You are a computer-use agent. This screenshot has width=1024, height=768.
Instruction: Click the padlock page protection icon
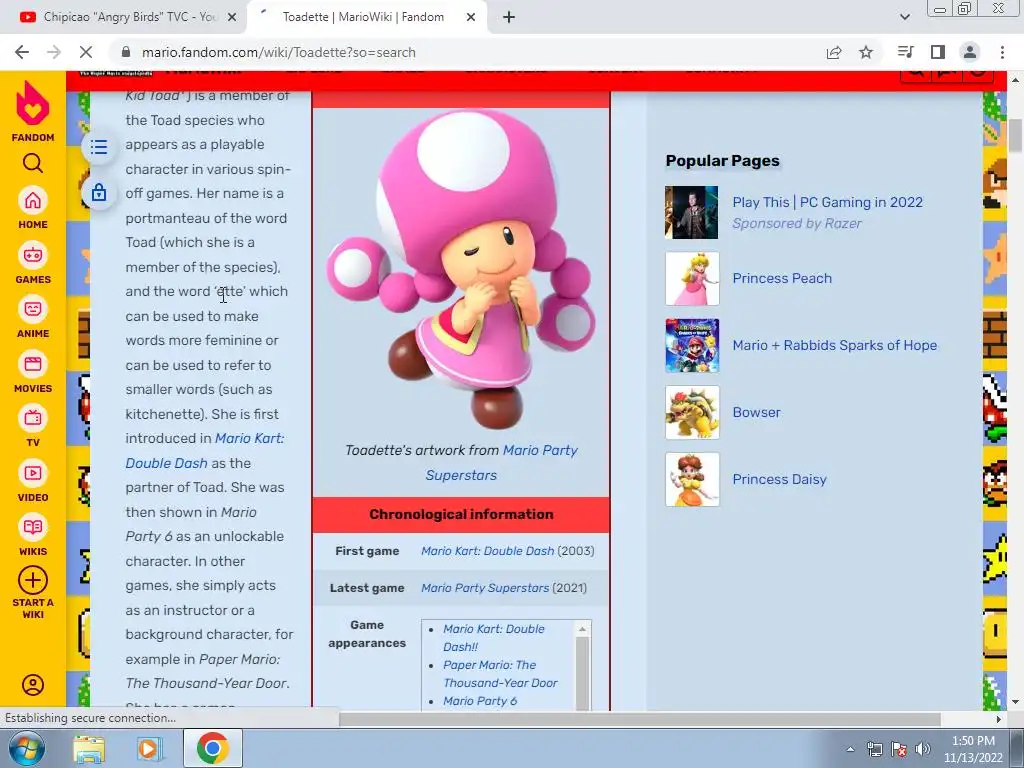pos(99,193)
